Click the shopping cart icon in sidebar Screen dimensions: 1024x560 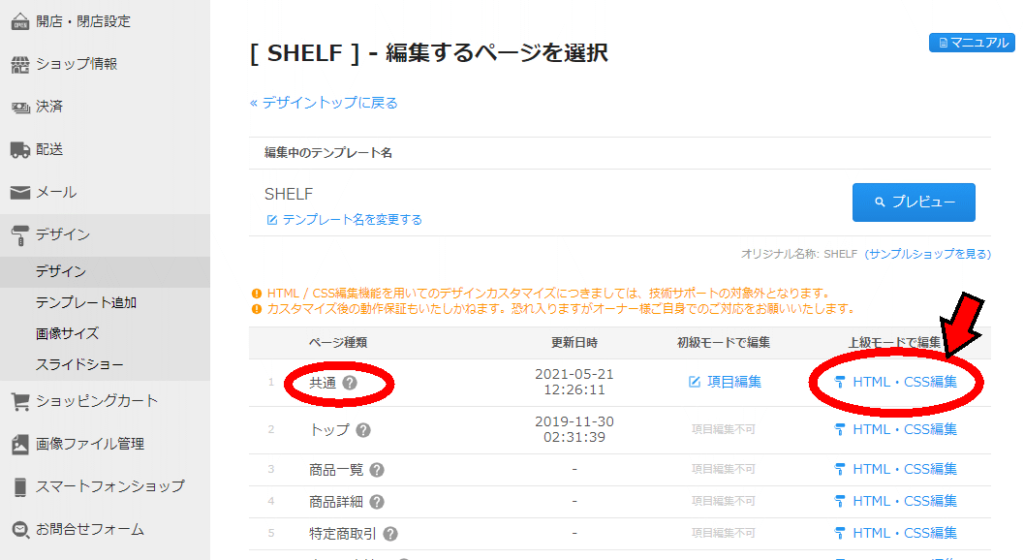point(20,401)
